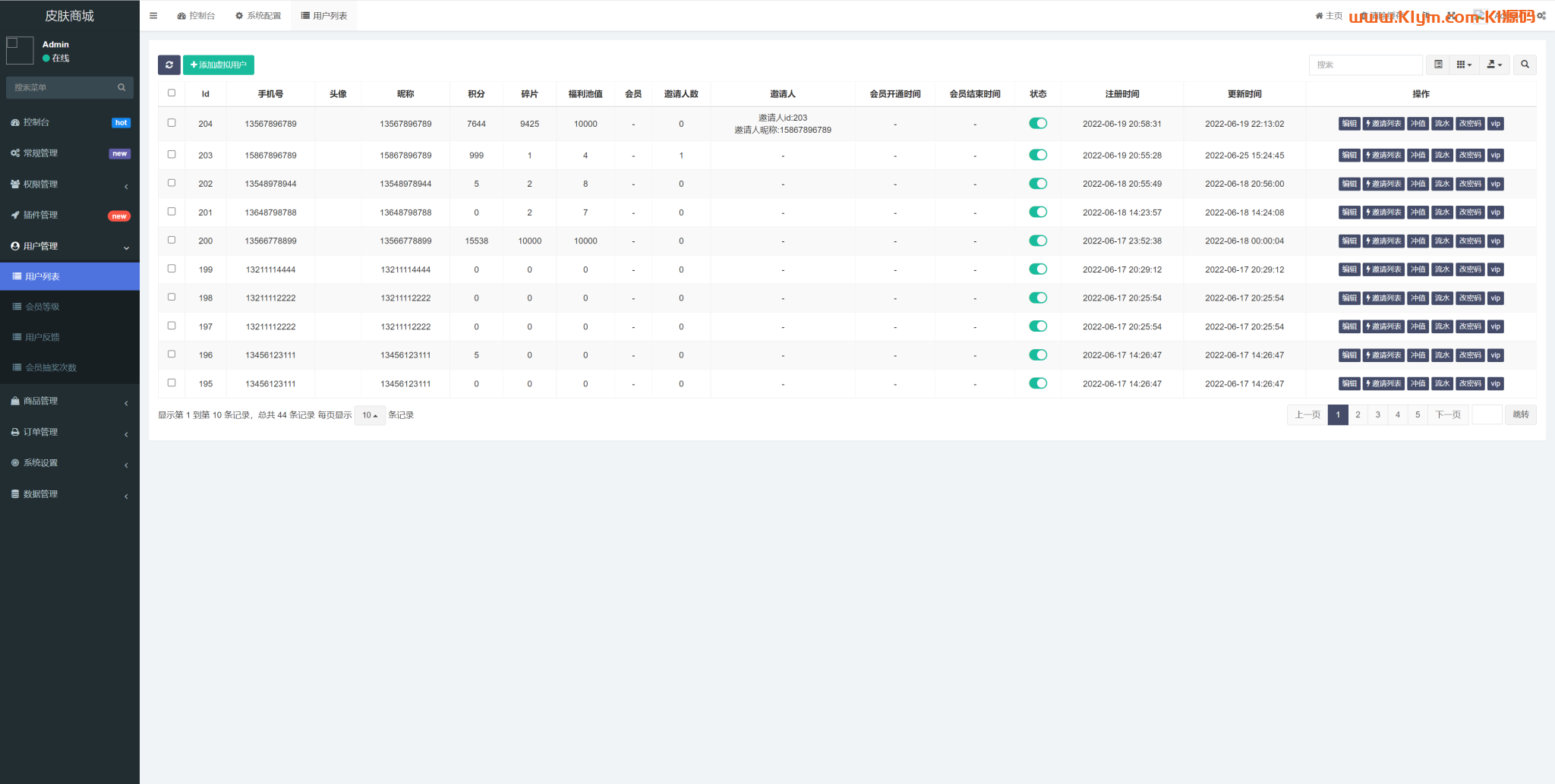Sort by the 注册时间 column header
1555x784 pixels.
[x=1122, y=94]
